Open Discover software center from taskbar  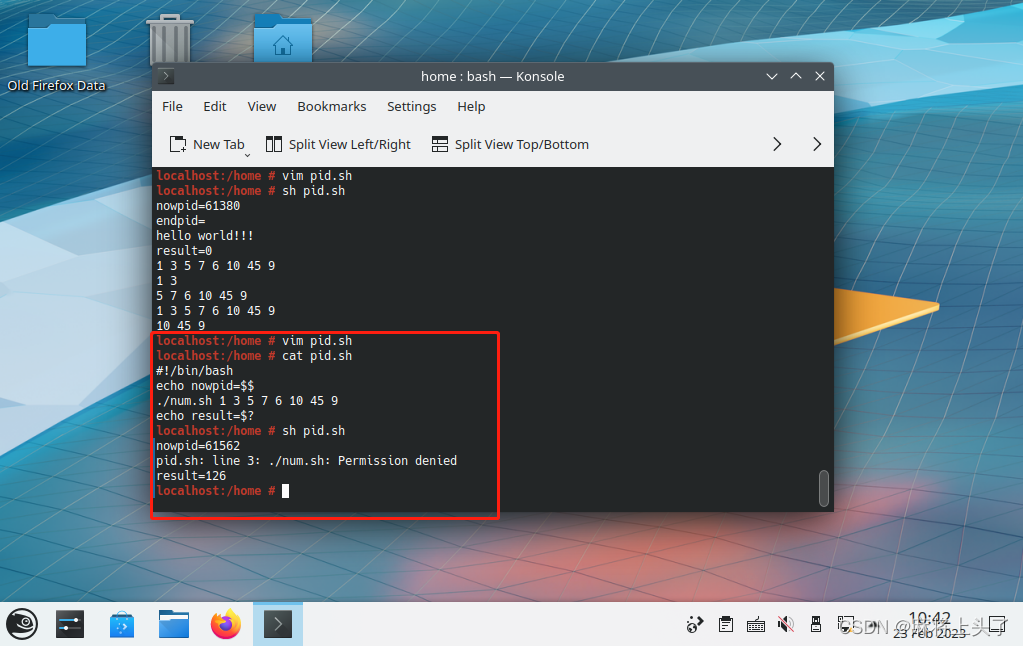coord(122,624)
